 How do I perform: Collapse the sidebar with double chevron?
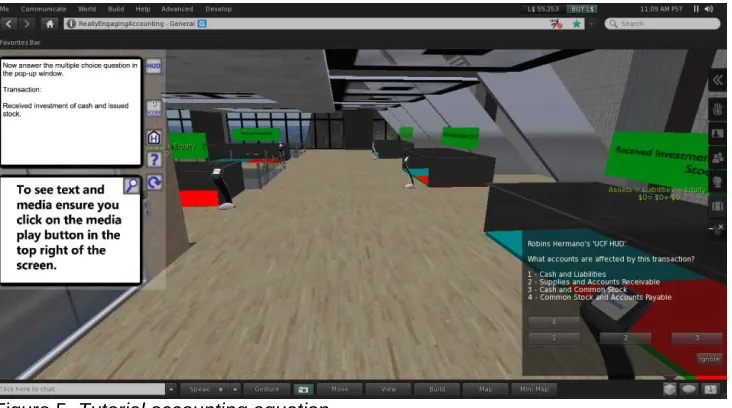pos(718,80)
